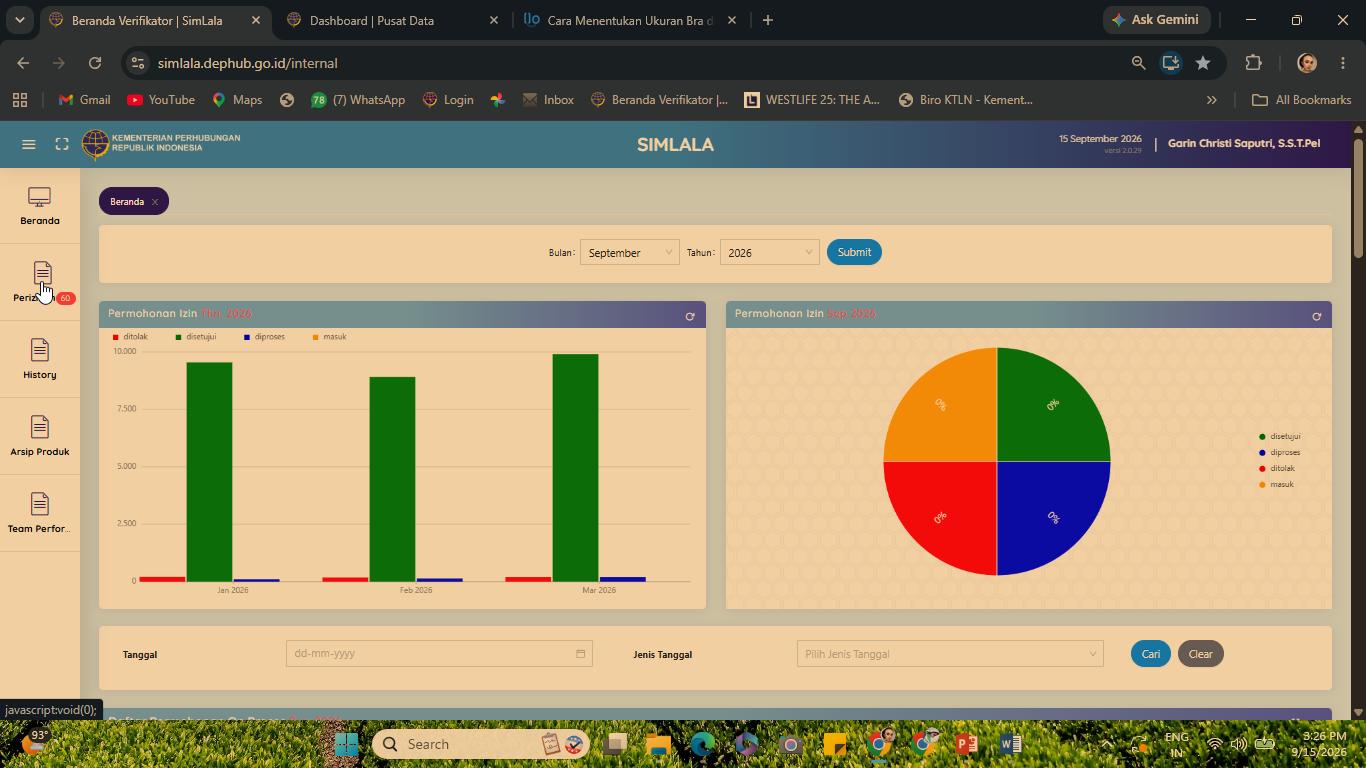Refresh the yearly Permohonan Izin bar chart
Screen dimensions: 1366x768
tap(689, 316)
